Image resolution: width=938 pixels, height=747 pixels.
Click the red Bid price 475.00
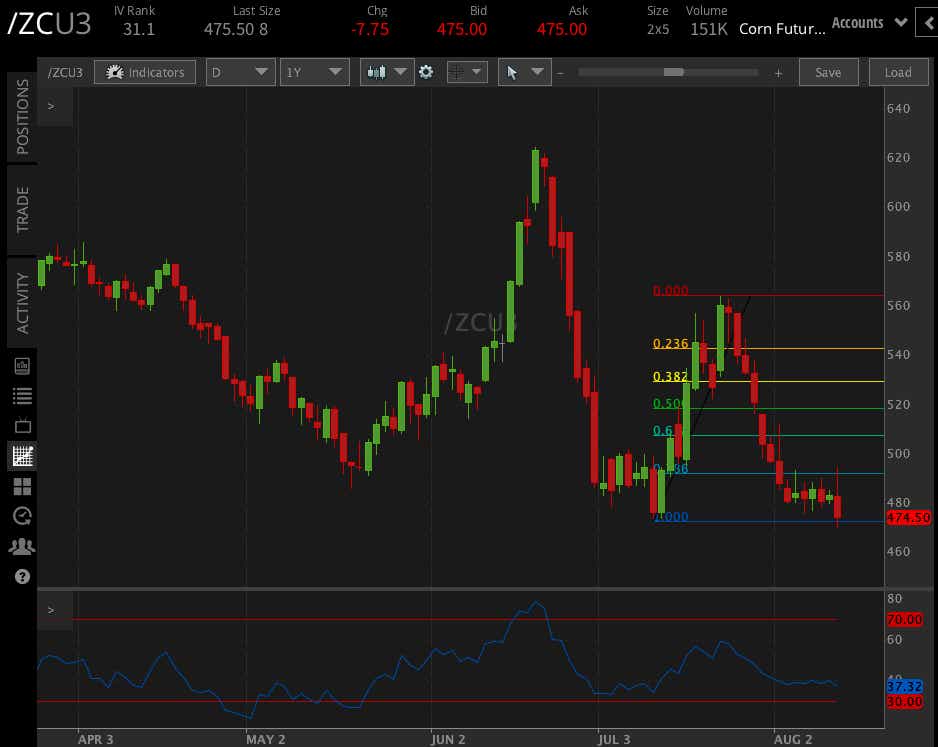pos(462,29)
